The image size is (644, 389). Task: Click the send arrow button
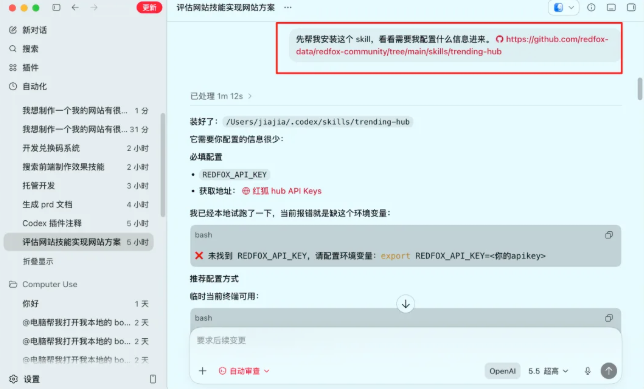point(609,371)
